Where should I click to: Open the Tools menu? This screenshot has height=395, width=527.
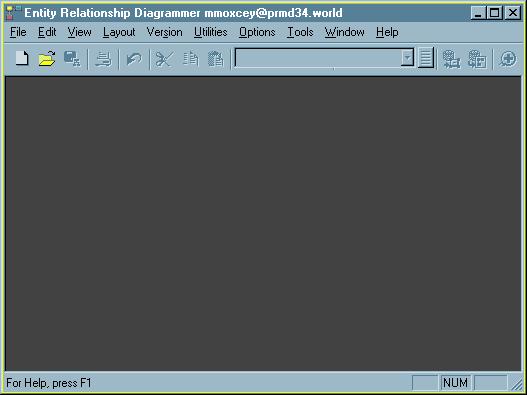300,32
